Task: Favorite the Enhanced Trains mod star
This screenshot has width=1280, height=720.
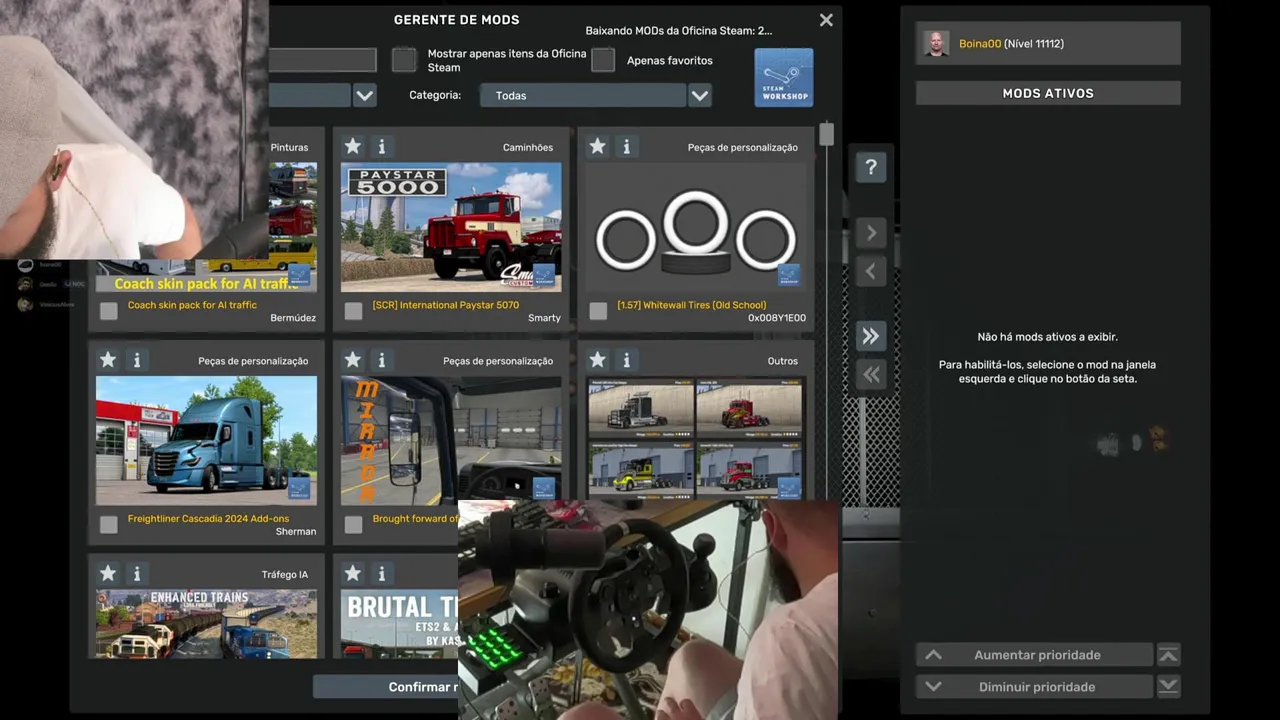Action: [108, 574]
